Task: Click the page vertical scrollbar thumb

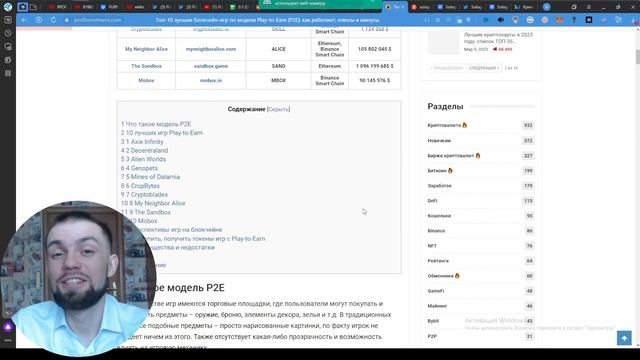Action: (638, 56)
